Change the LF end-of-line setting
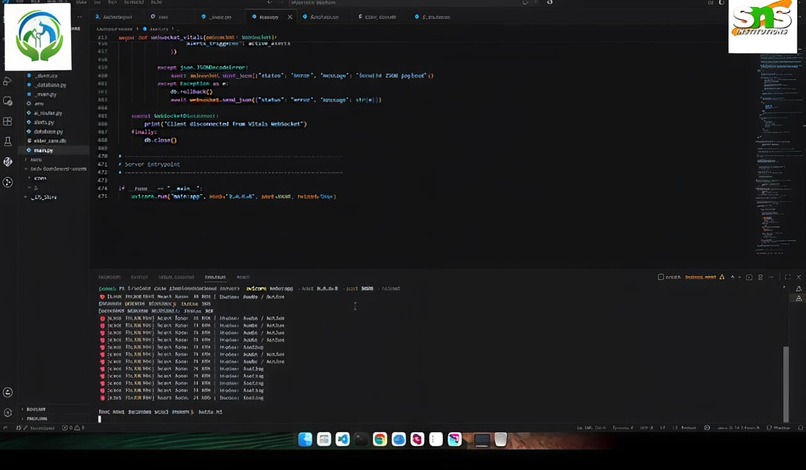The width and height of the screenshot is (806, 470). 663,428
